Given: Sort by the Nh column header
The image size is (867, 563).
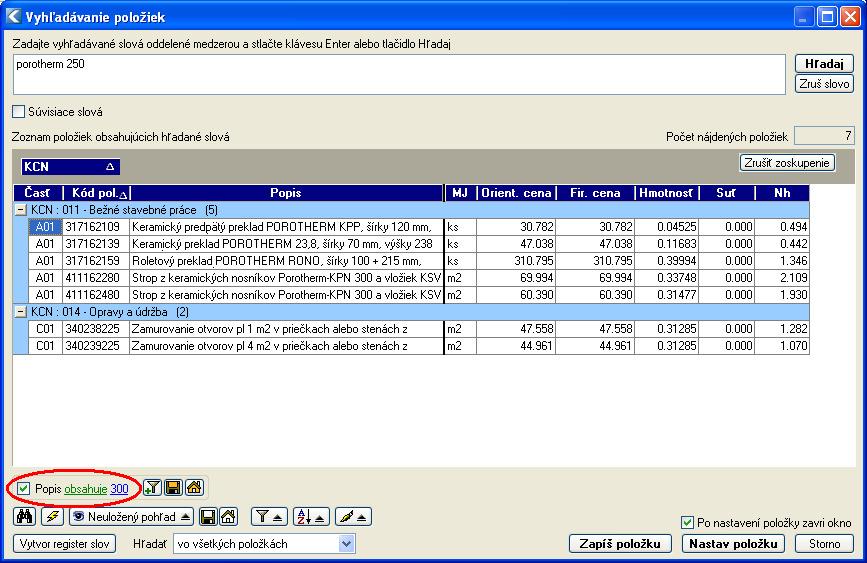Looking at the screenshot, I should (x=782, y=193).
